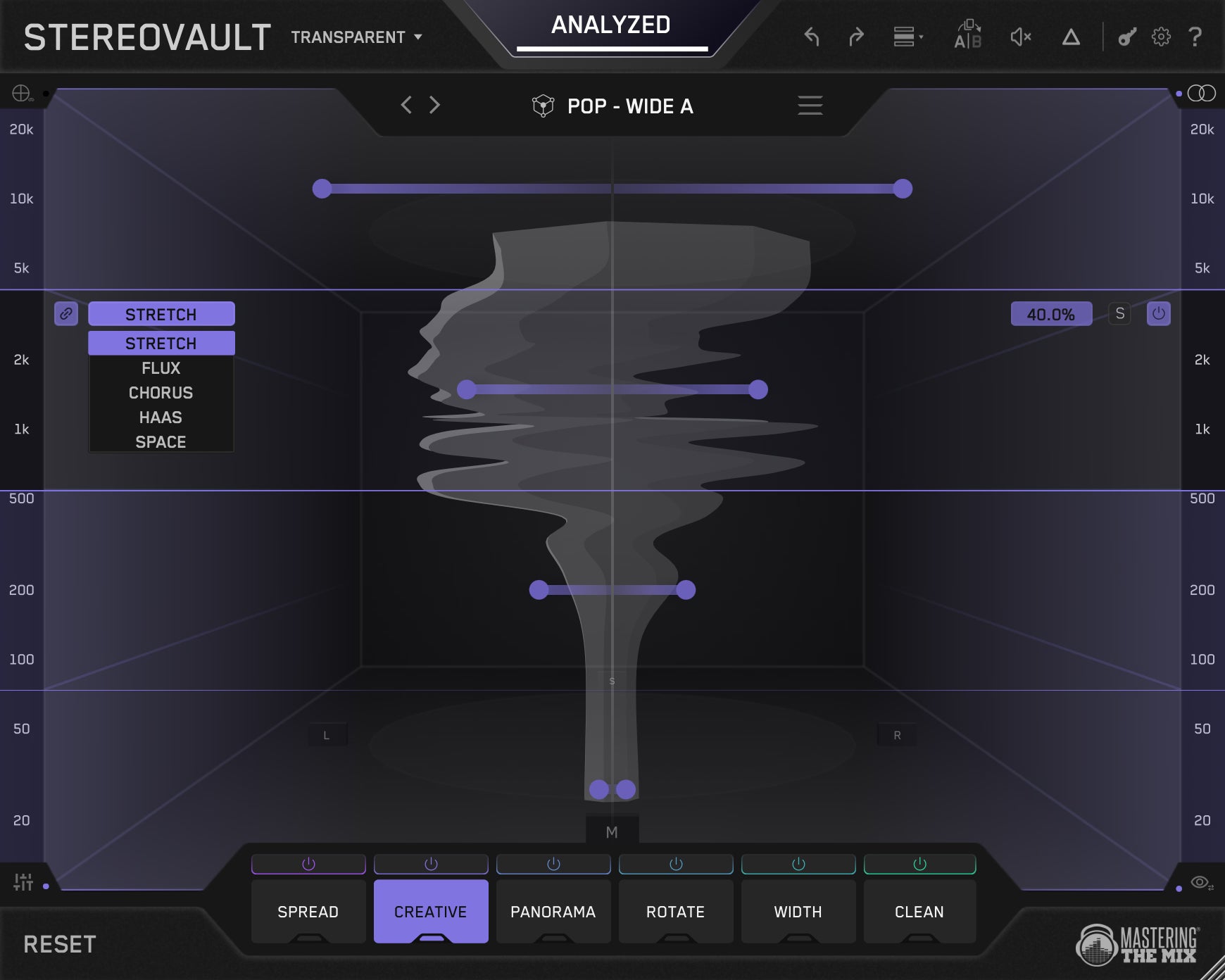Solo the band with S button
Viewport: 1225px width, 980px height.
click(x=1119, y=314)
